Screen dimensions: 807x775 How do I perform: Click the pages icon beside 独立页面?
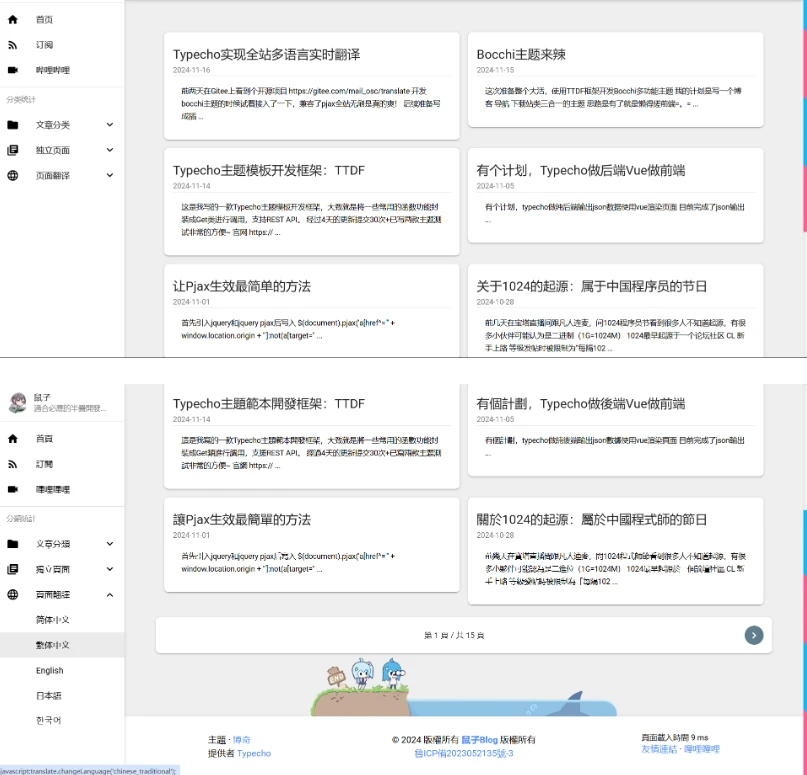[x=14, y=149]
